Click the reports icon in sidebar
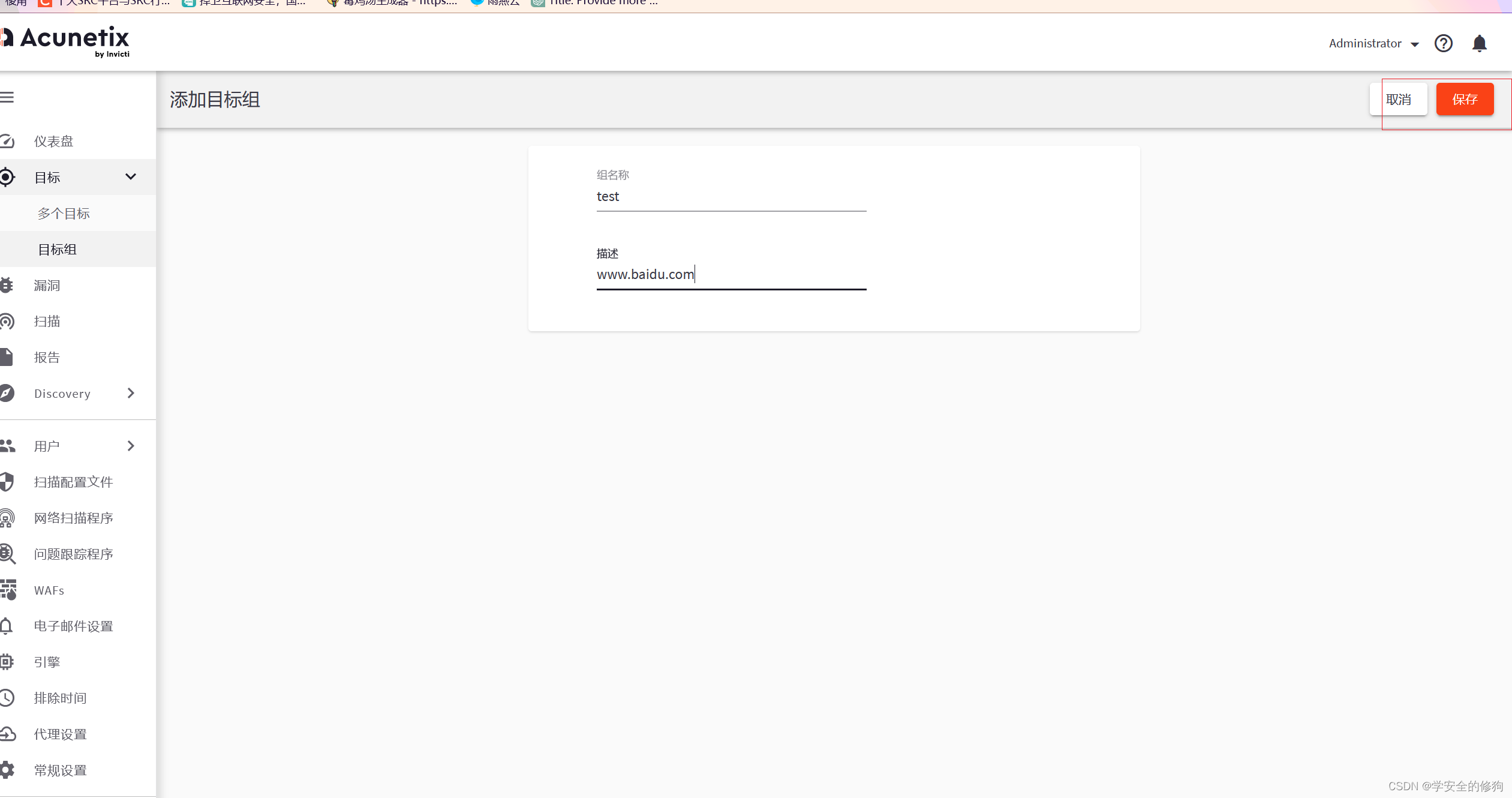Screen dimensions: 1512x798 9,356
